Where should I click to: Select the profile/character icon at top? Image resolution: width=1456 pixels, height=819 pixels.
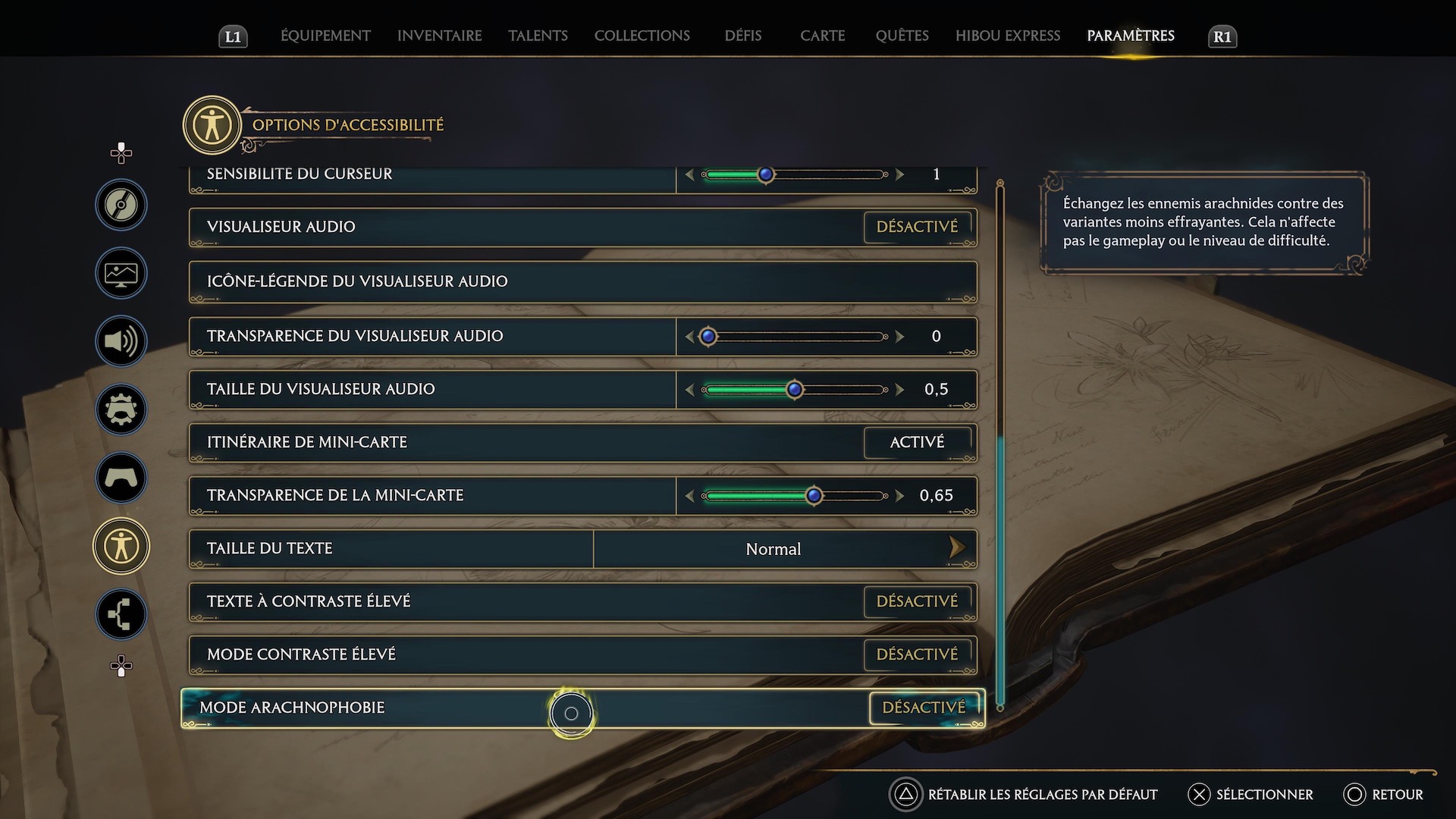pos(212,124)
